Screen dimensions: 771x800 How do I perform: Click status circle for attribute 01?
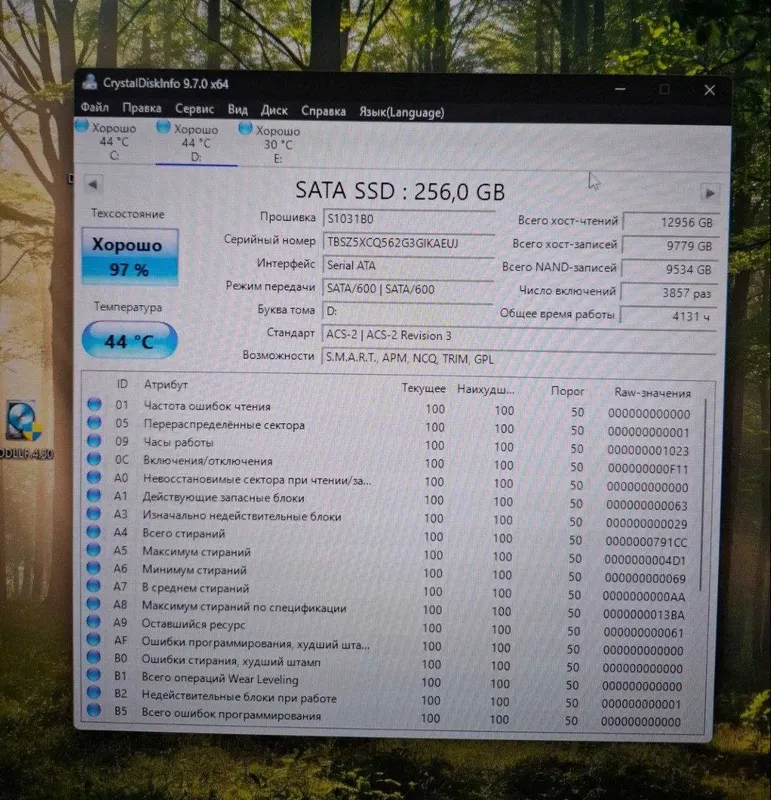point(94,405)
